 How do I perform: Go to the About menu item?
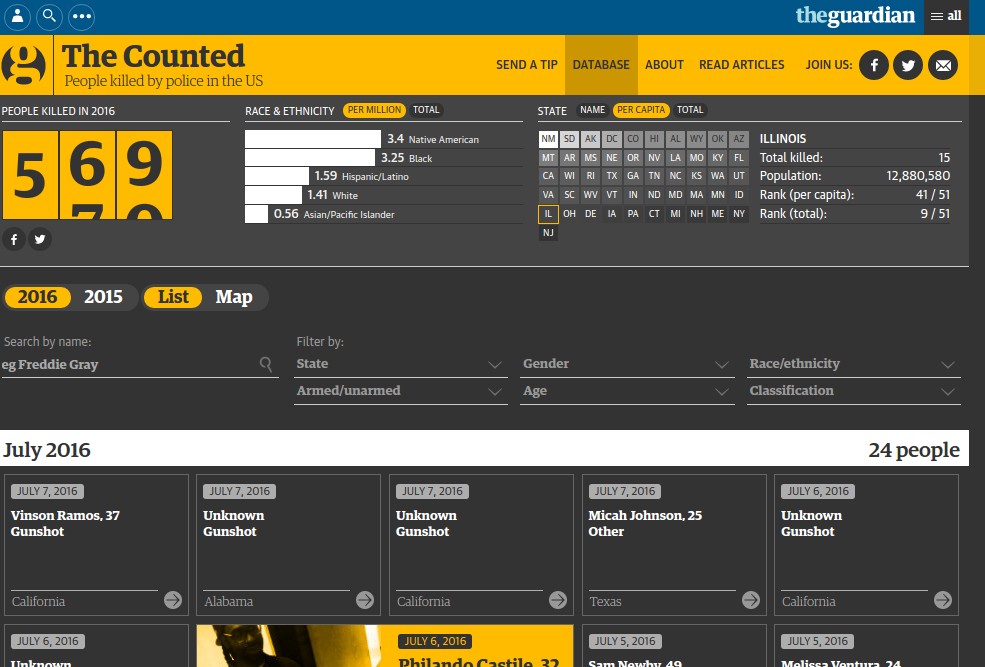coord(664,65)
